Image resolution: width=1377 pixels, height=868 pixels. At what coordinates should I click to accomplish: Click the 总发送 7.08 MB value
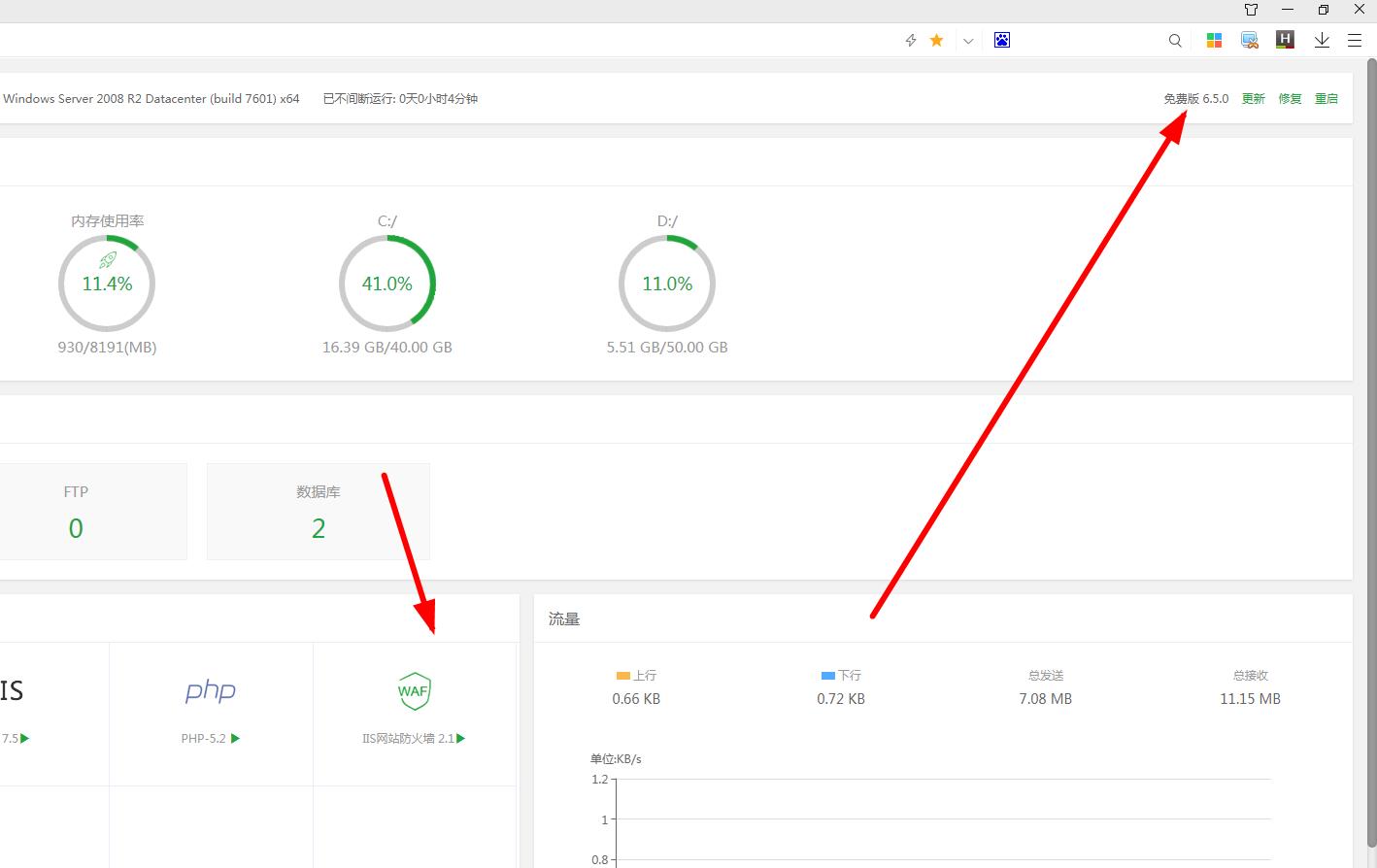1046,698
